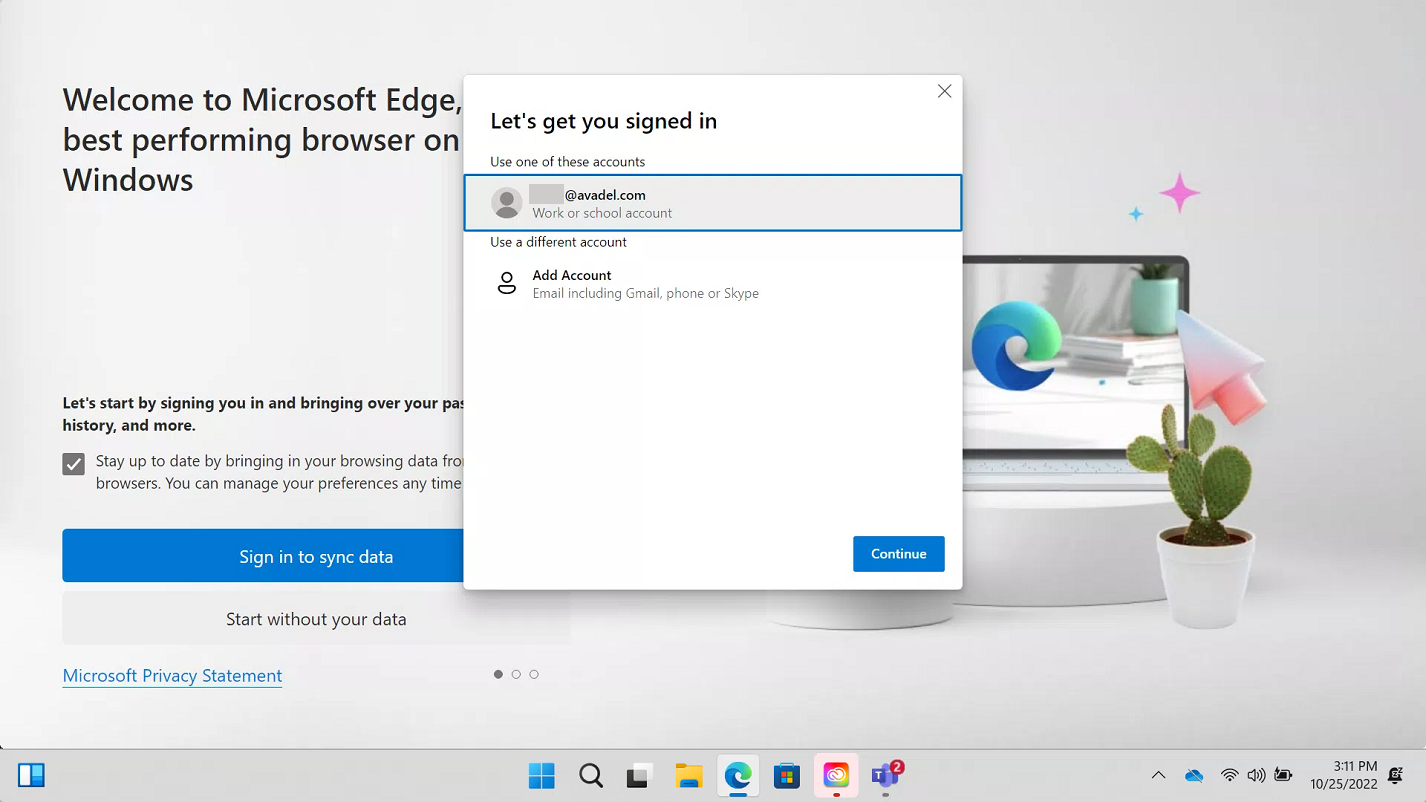Show hidden system tray icons
The image size is (1426, 802).
tap(1158, 775)
